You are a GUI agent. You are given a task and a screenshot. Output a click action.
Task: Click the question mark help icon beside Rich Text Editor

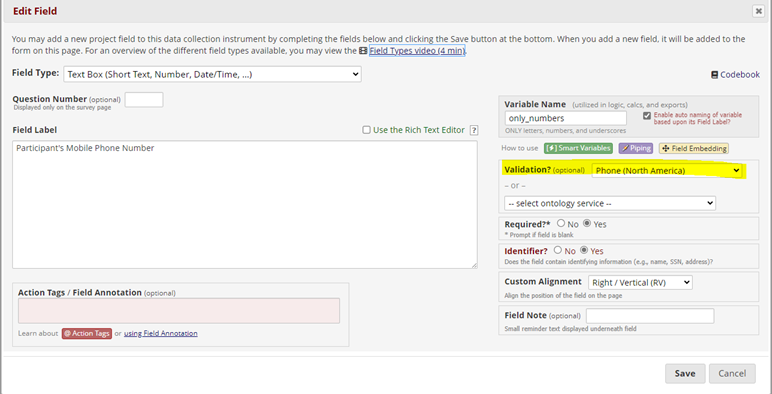click(474, 131)
